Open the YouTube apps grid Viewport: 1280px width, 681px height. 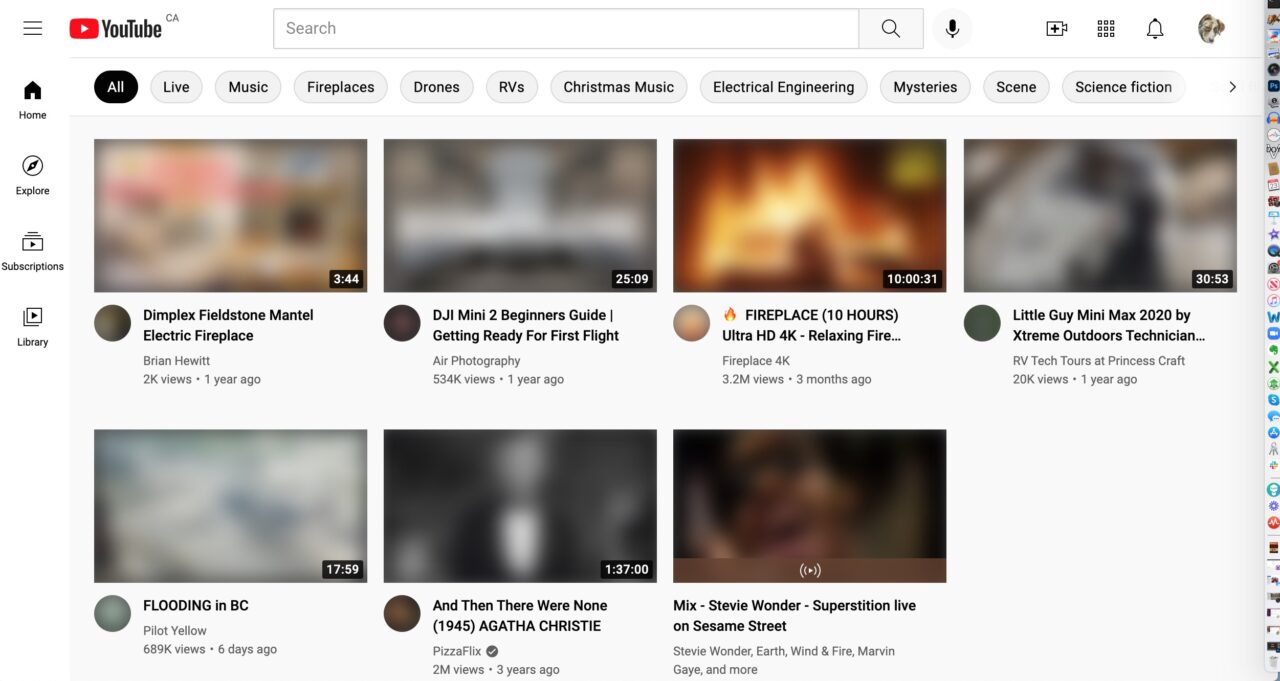click(1106, 28)
